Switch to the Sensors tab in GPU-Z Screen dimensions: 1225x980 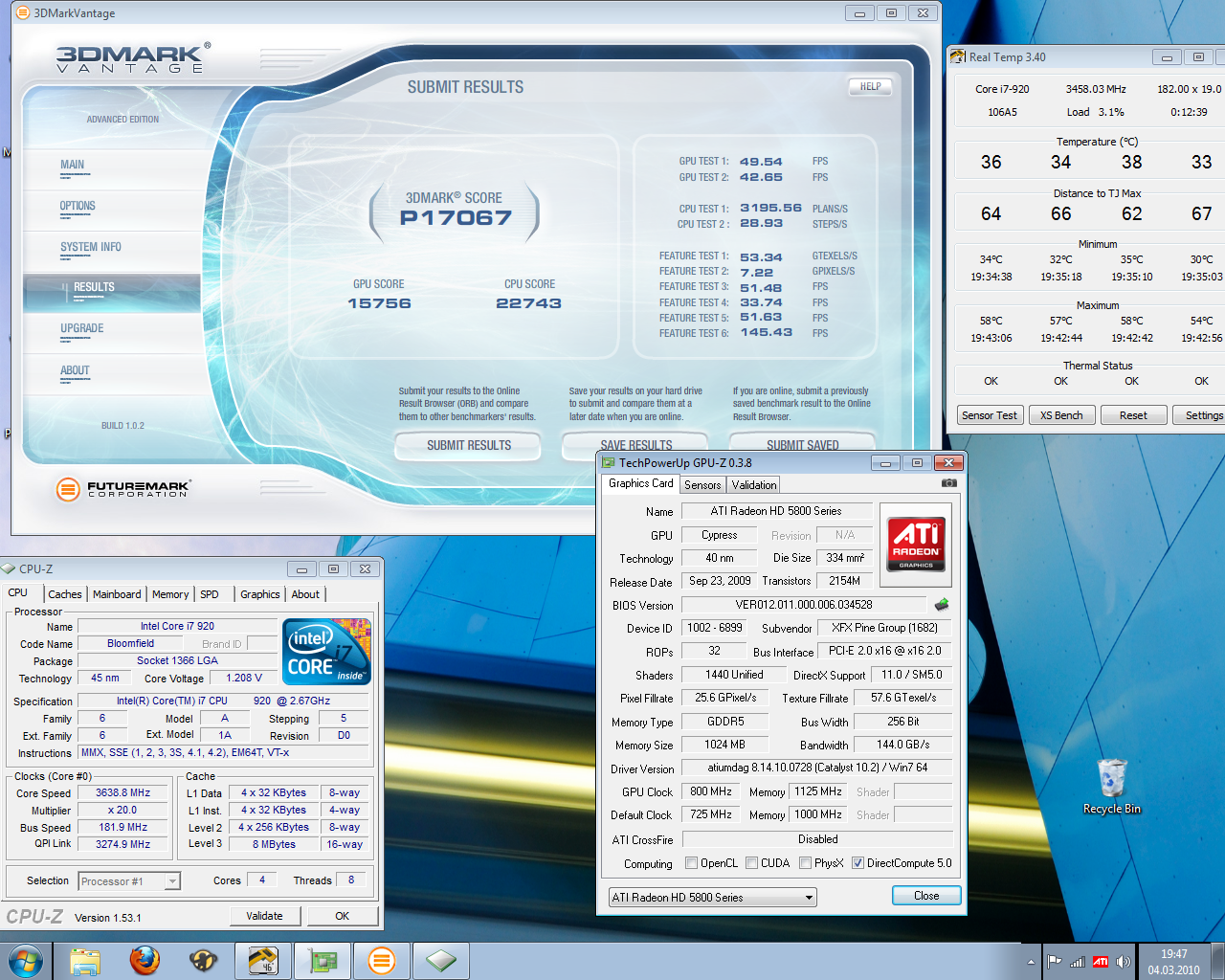[x=702, y=485]
